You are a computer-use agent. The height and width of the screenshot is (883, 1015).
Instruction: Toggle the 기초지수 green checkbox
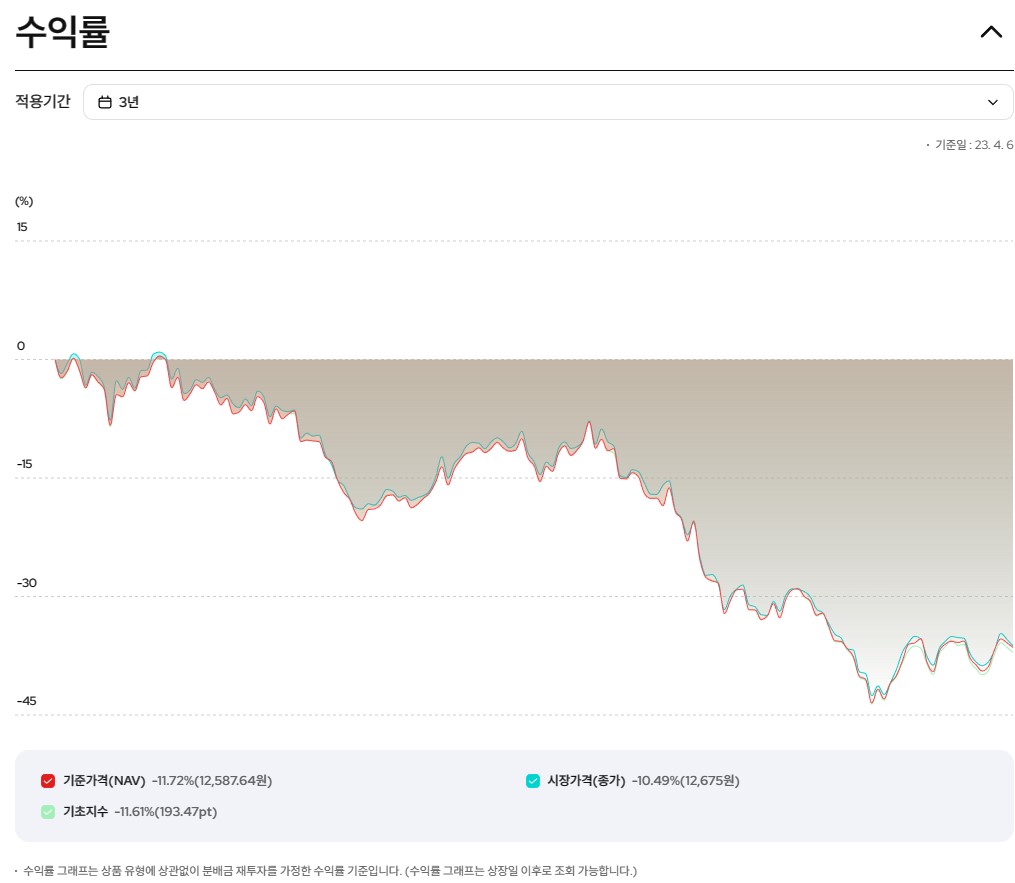click(48, 812)
